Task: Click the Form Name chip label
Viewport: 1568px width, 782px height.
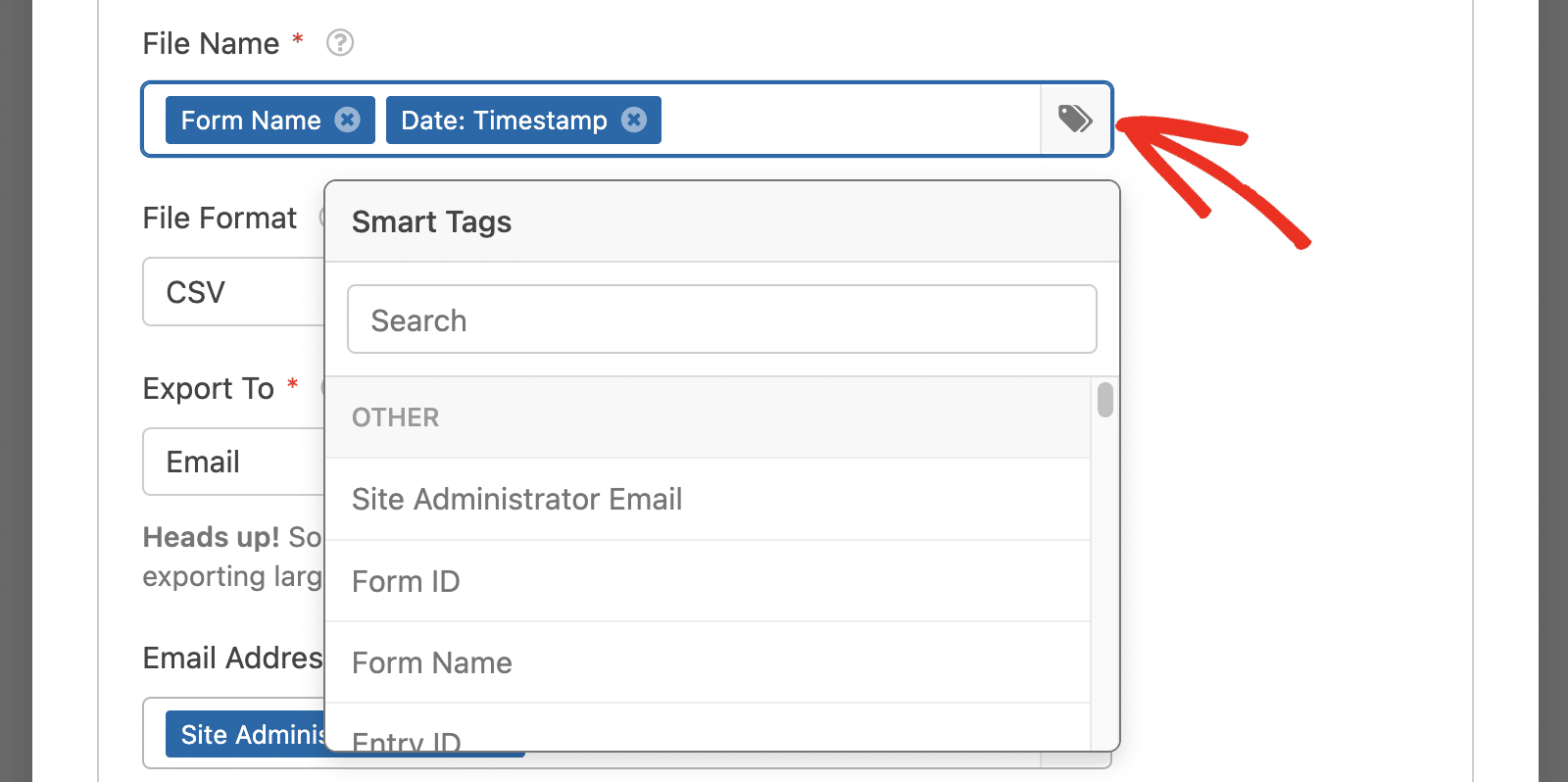Action: click(x=251, y=120)
